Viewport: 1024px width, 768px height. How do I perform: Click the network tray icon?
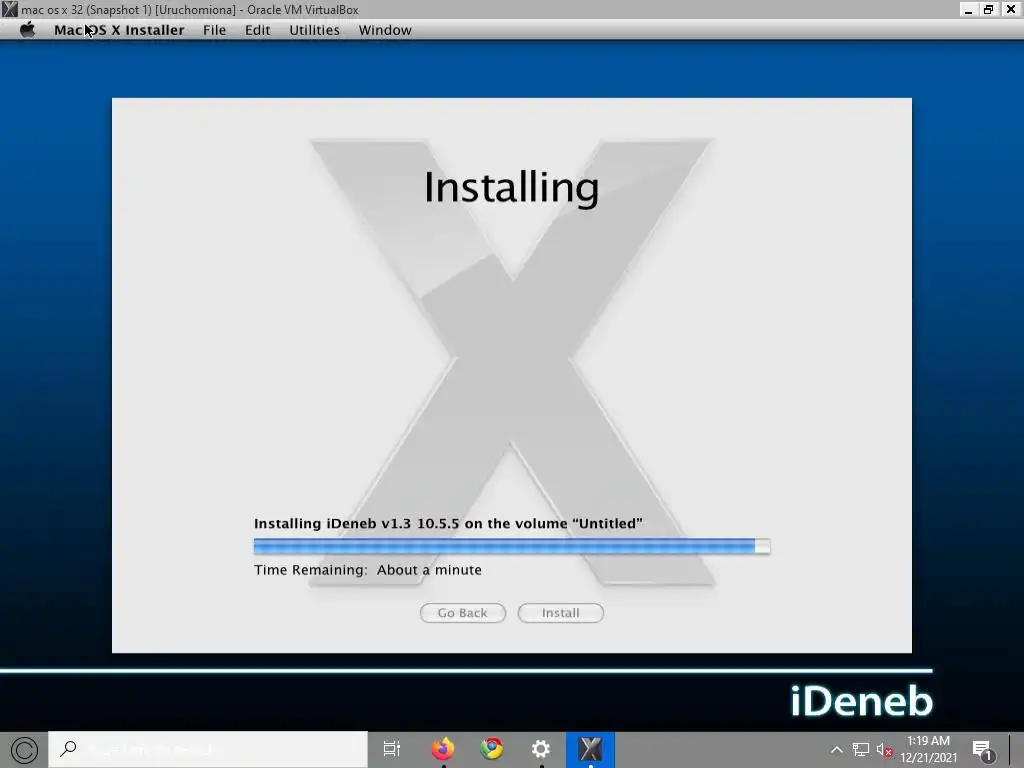point(861,750)
